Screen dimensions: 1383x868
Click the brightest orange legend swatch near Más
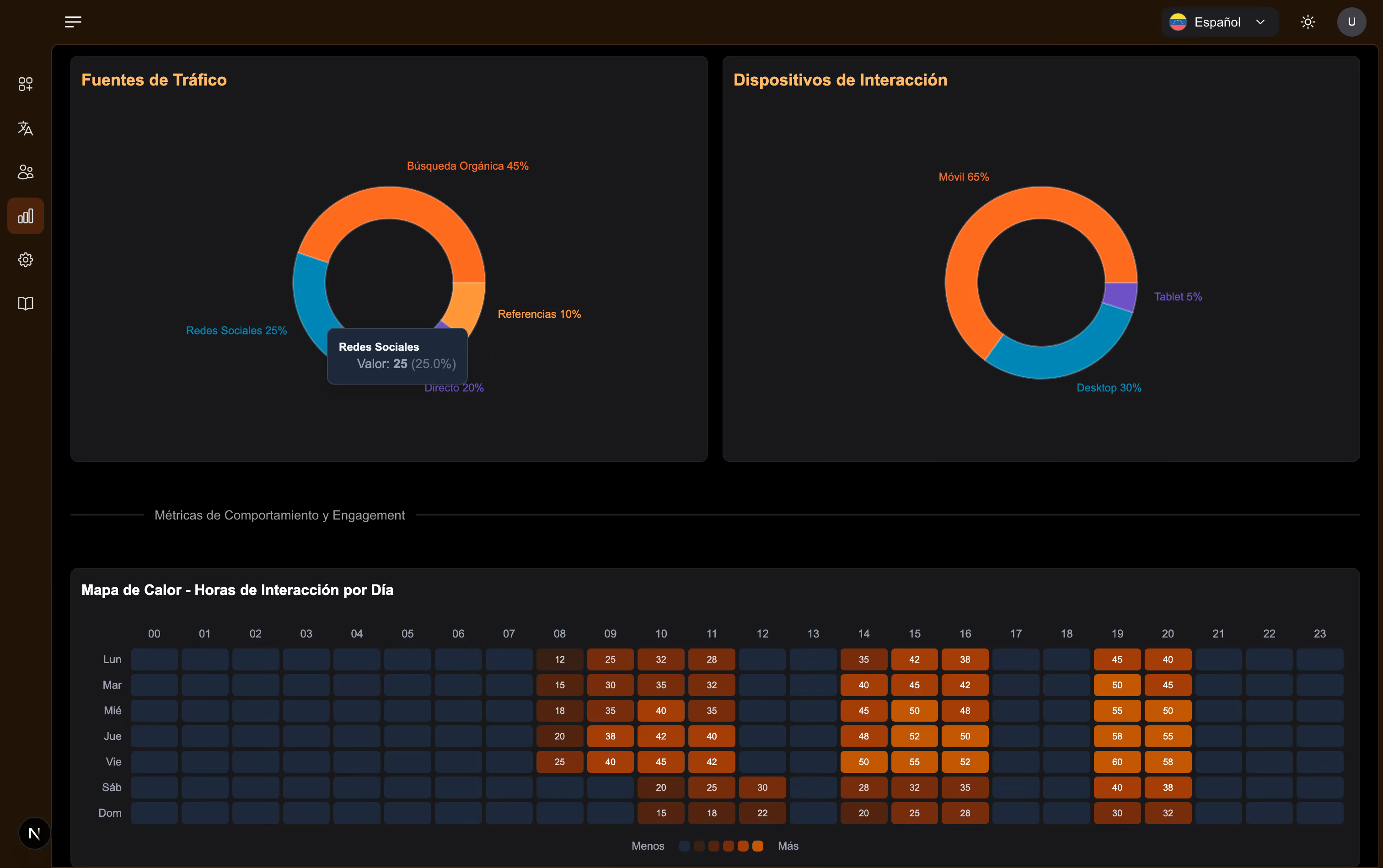[x=758, y=846]
